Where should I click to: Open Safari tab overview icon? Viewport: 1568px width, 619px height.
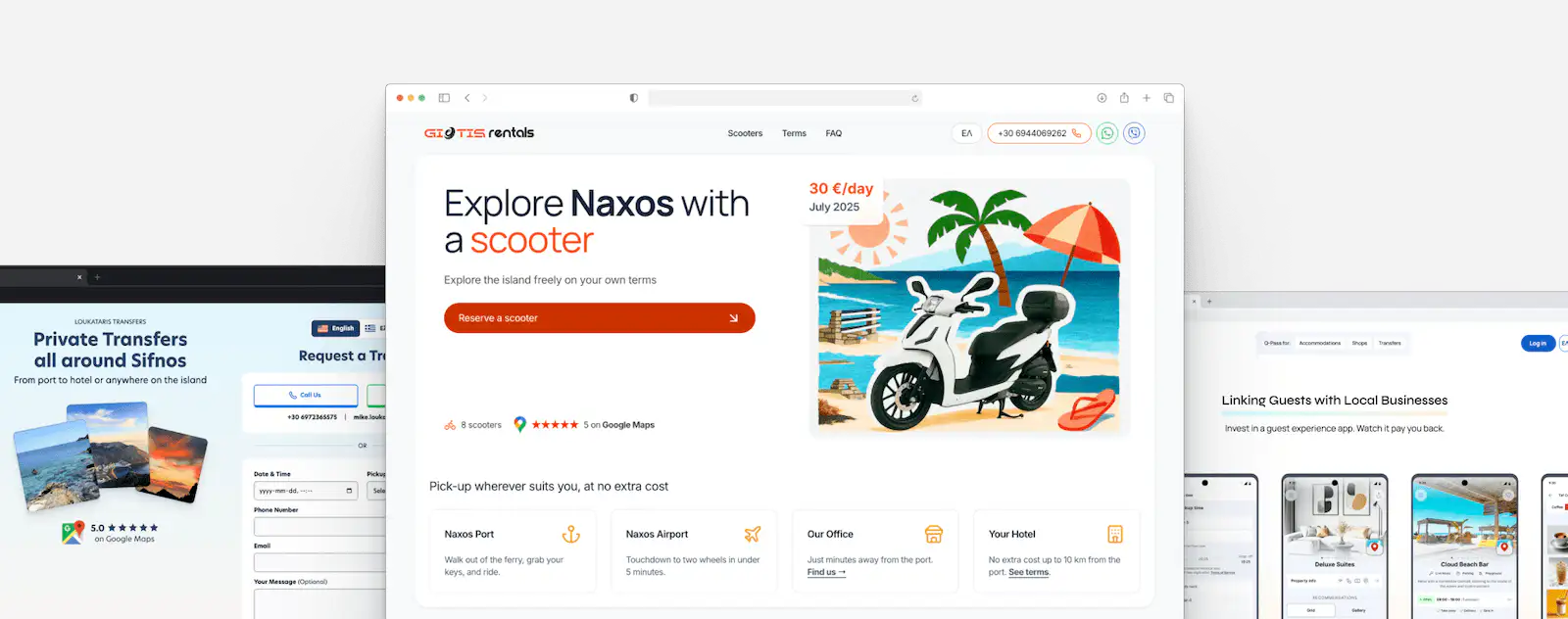tap(1168, 98)
